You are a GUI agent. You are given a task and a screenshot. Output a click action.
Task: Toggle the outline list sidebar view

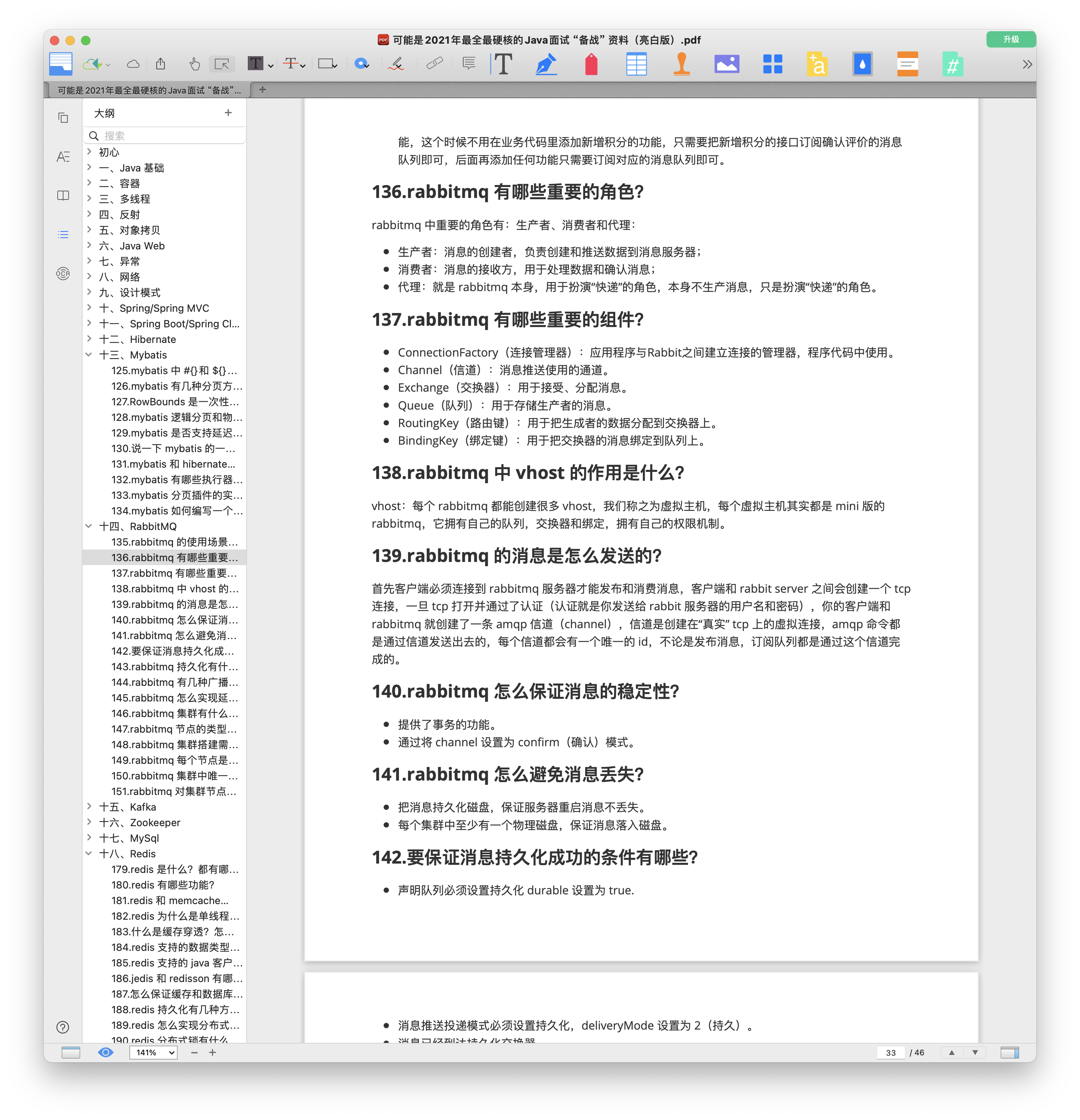tap(63, 235)
